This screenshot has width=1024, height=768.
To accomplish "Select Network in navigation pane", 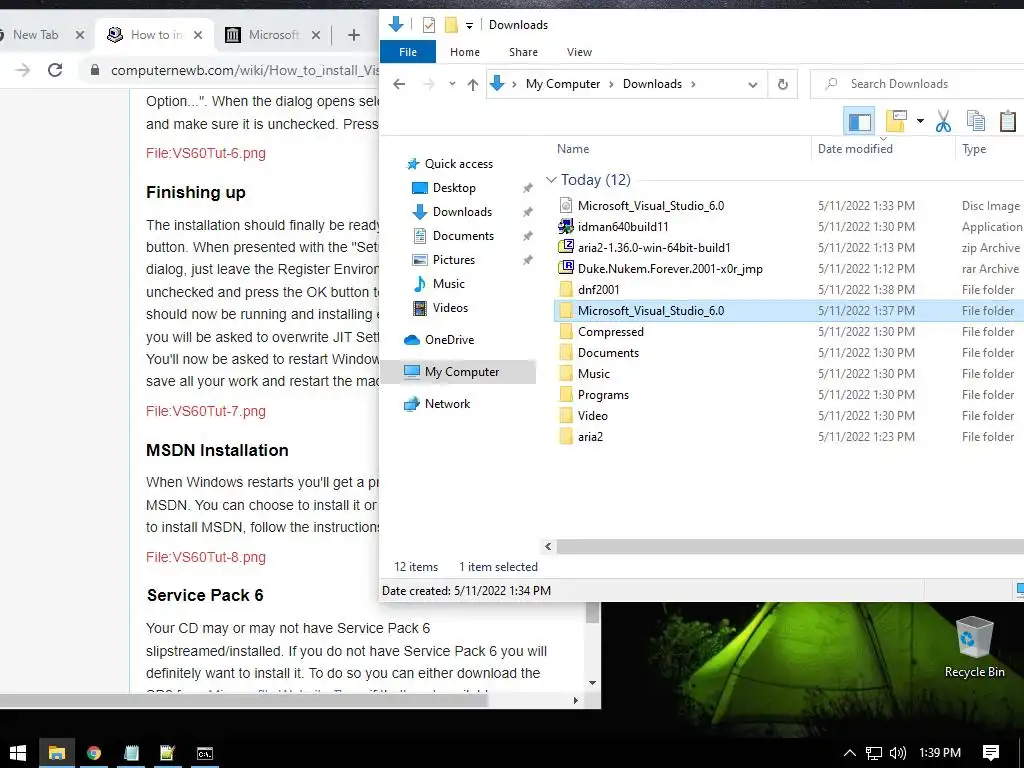I will tap(447, 404).
